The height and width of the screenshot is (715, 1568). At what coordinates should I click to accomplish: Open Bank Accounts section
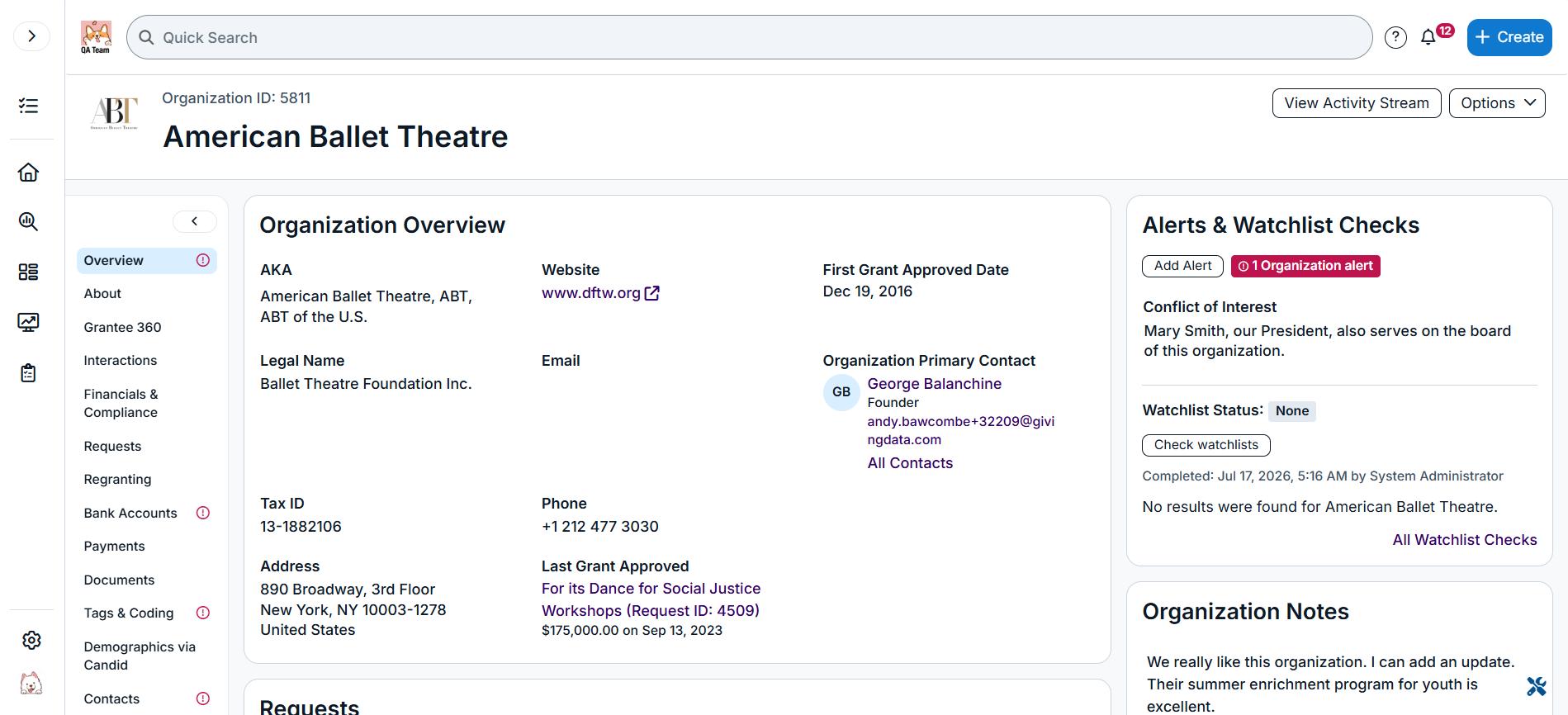tap(130, 514)
